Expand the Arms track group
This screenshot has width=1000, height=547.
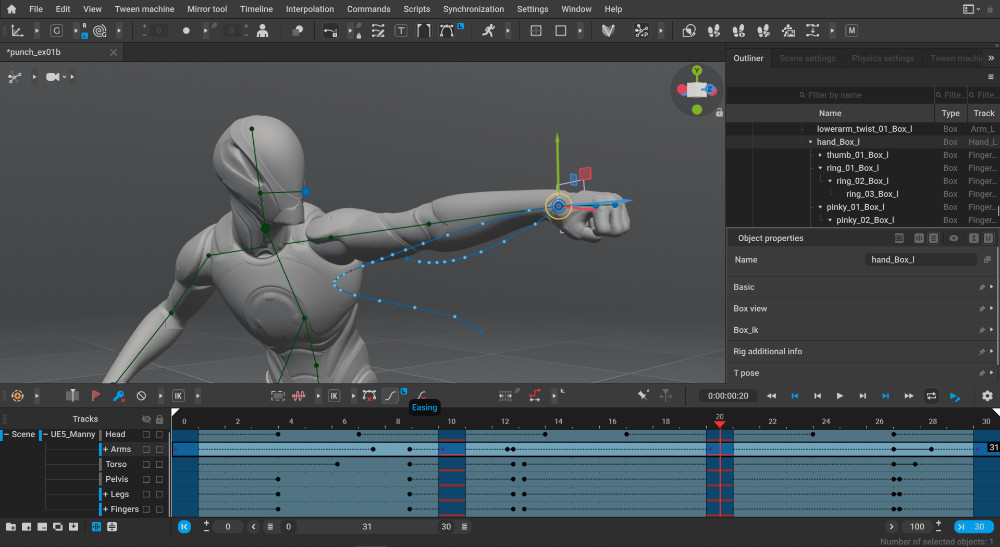pos(106,449)
